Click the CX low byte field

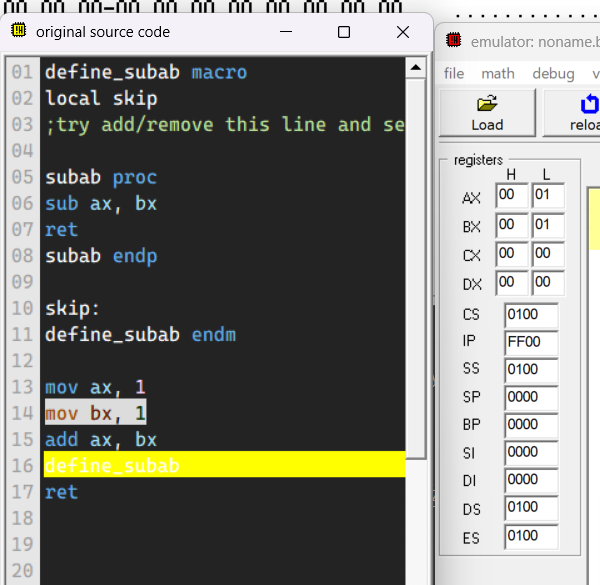(548, 254)
